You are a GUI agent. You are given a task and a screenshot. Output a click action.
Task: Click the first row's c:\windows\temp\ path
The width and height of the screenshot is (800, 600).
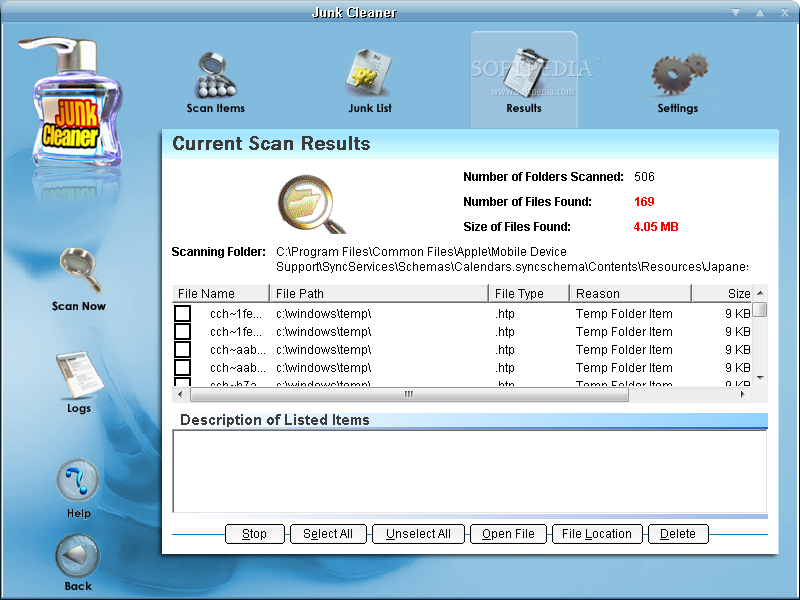(x=323, y=313)
